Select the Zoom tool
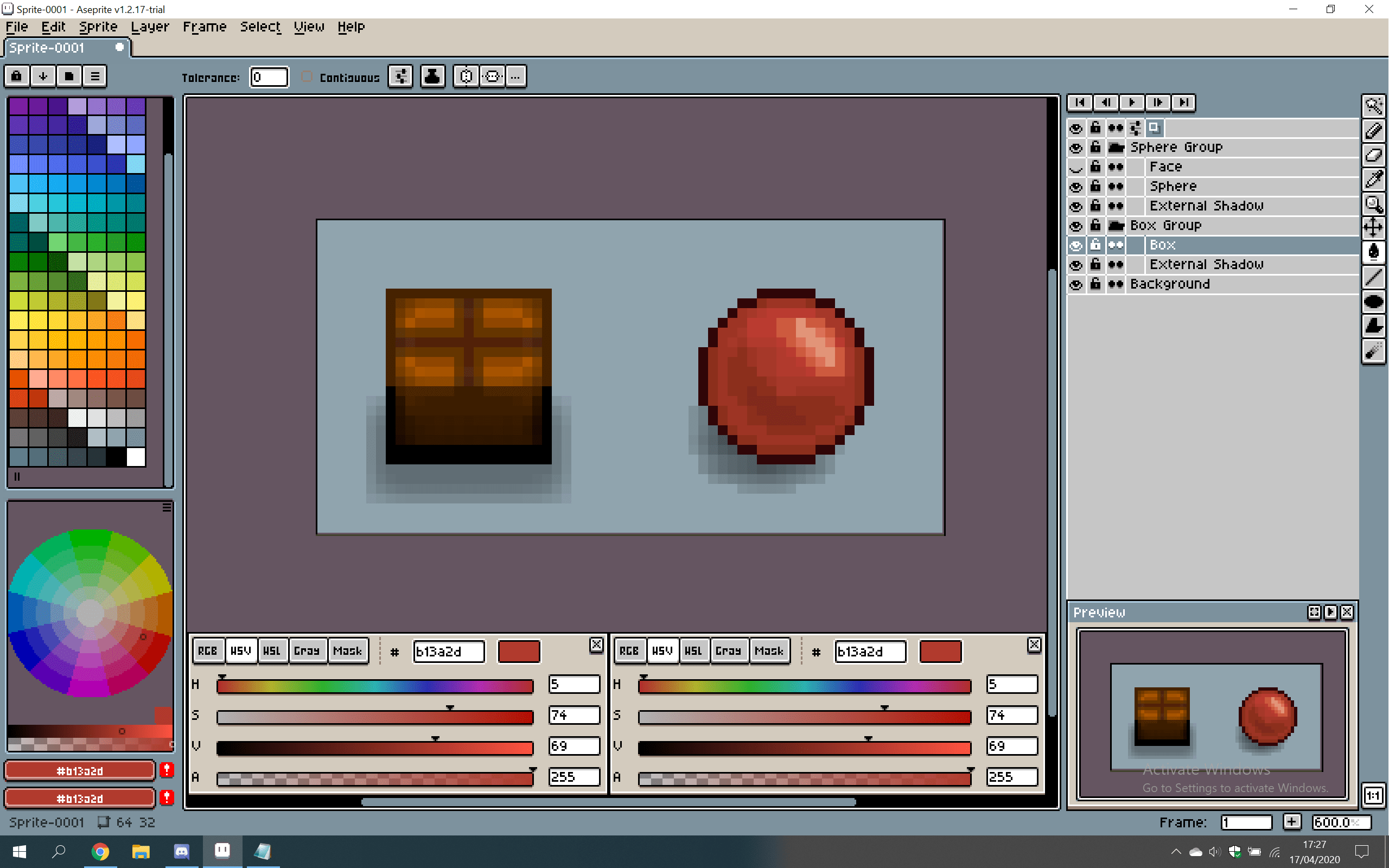The width and height of the screenshot is (1389, 868). (1373, 204)
